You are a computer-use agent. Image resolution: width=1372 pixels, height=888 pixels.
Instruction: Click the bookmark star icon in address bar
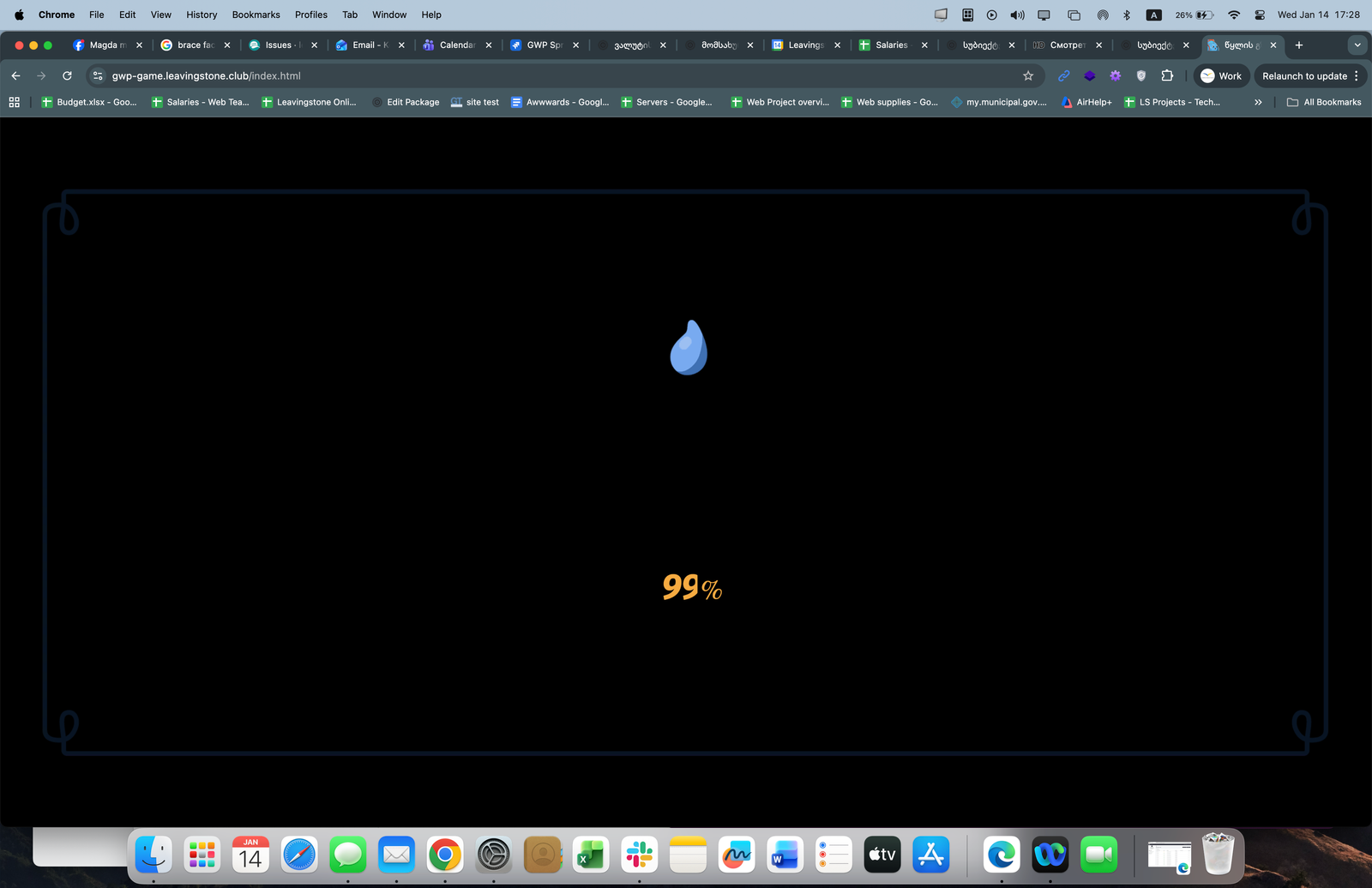pos(1028,76)
